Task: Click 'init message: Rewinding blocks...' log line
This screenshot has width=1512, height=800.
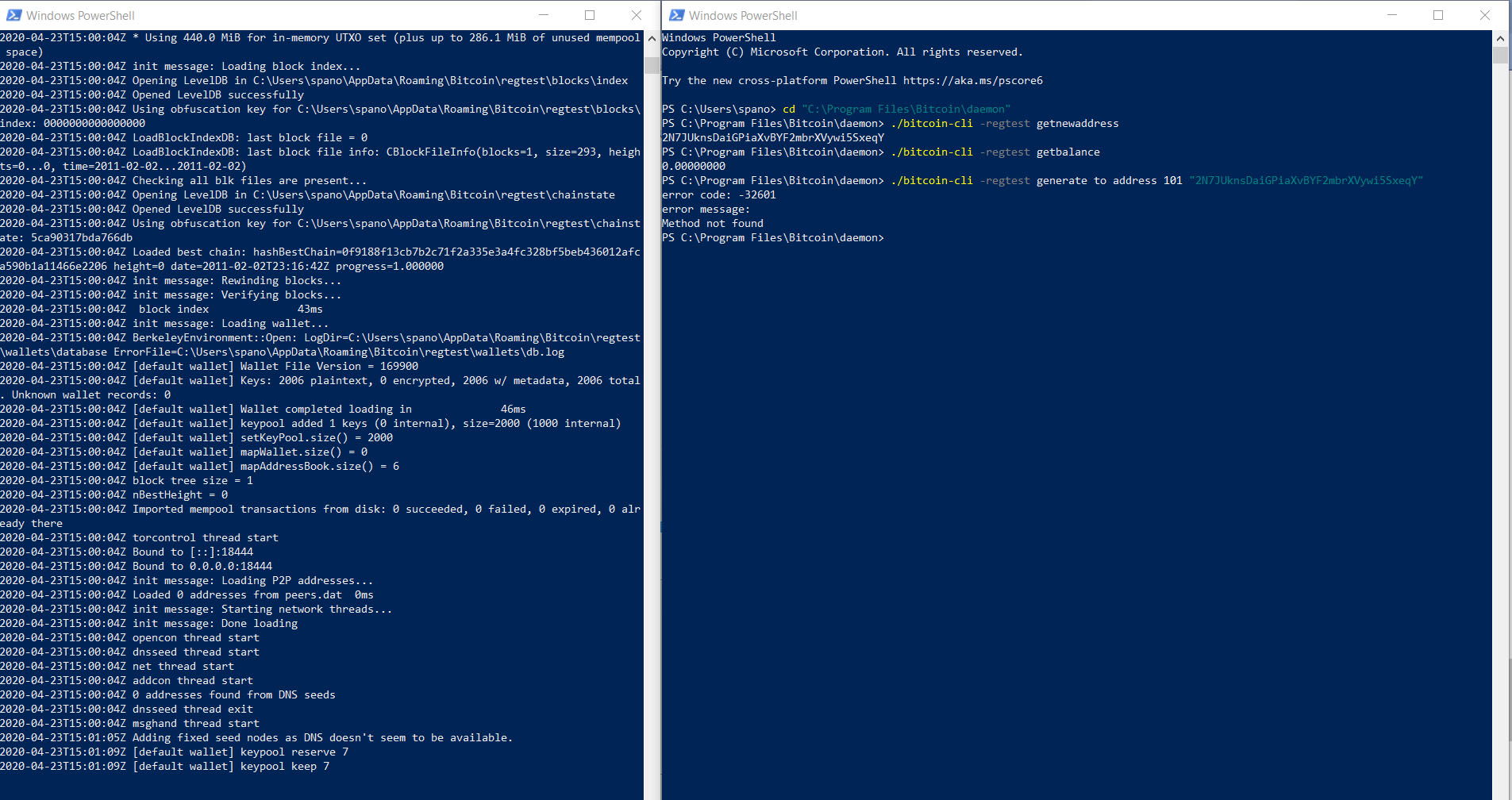Action: (171, 280)
